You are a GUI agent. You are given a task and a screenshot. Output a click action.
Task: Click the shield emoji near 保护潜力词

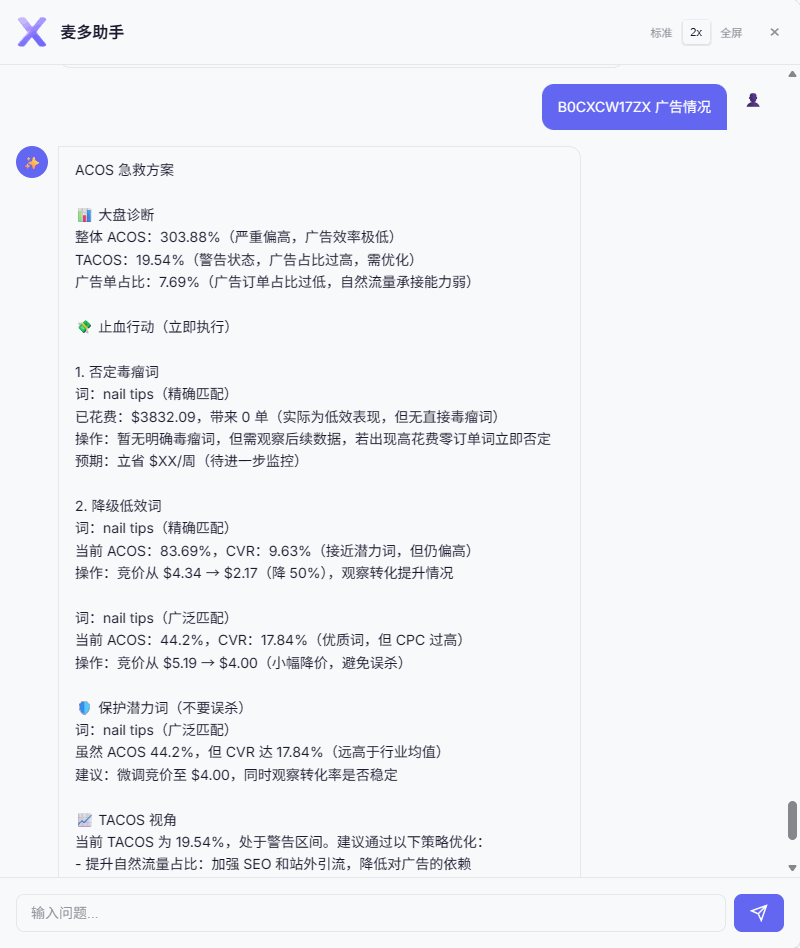pyautogui.click(x=83, y=707)
